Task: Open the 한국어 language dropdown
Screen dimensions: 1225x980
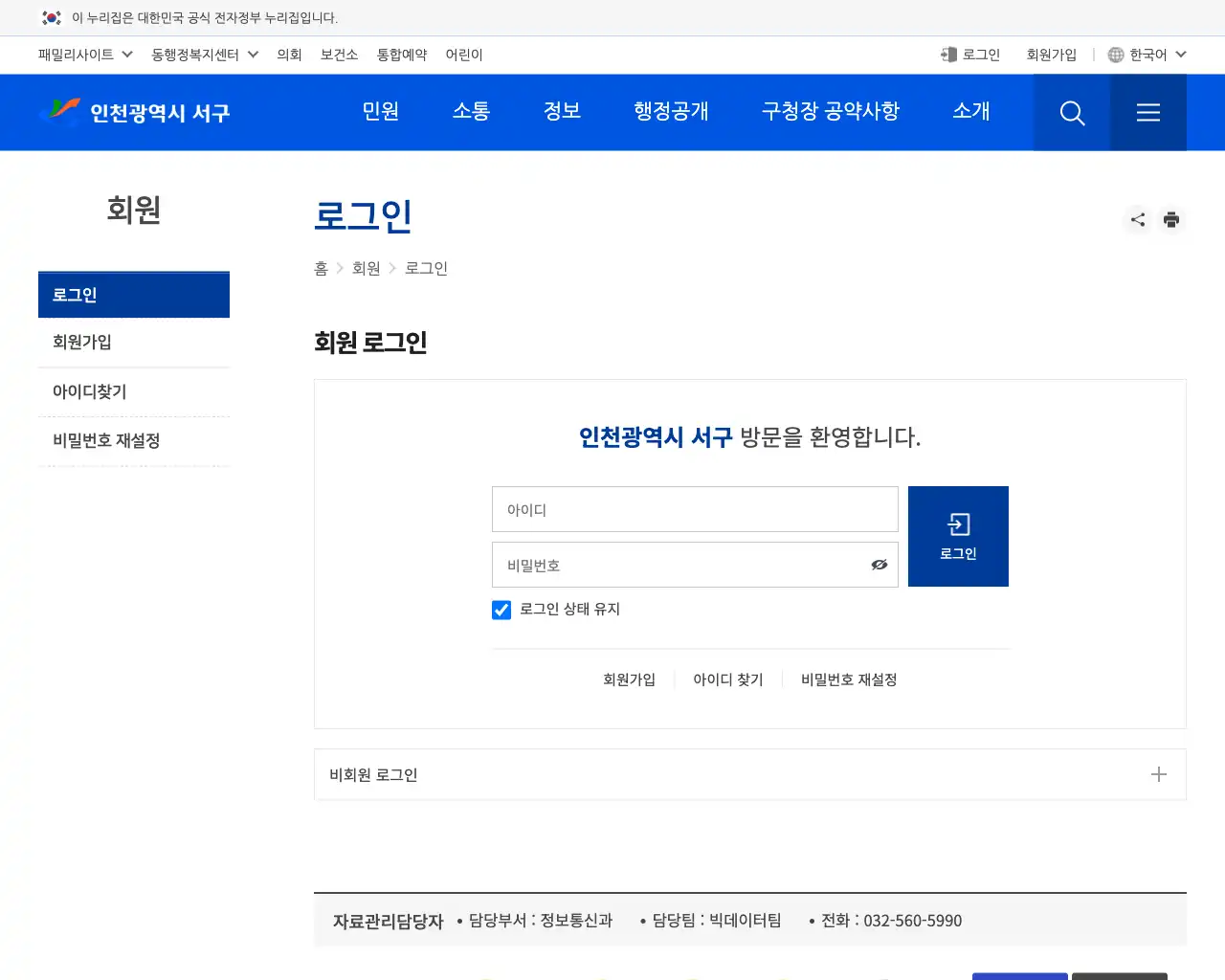Action: click(1147, 55)
